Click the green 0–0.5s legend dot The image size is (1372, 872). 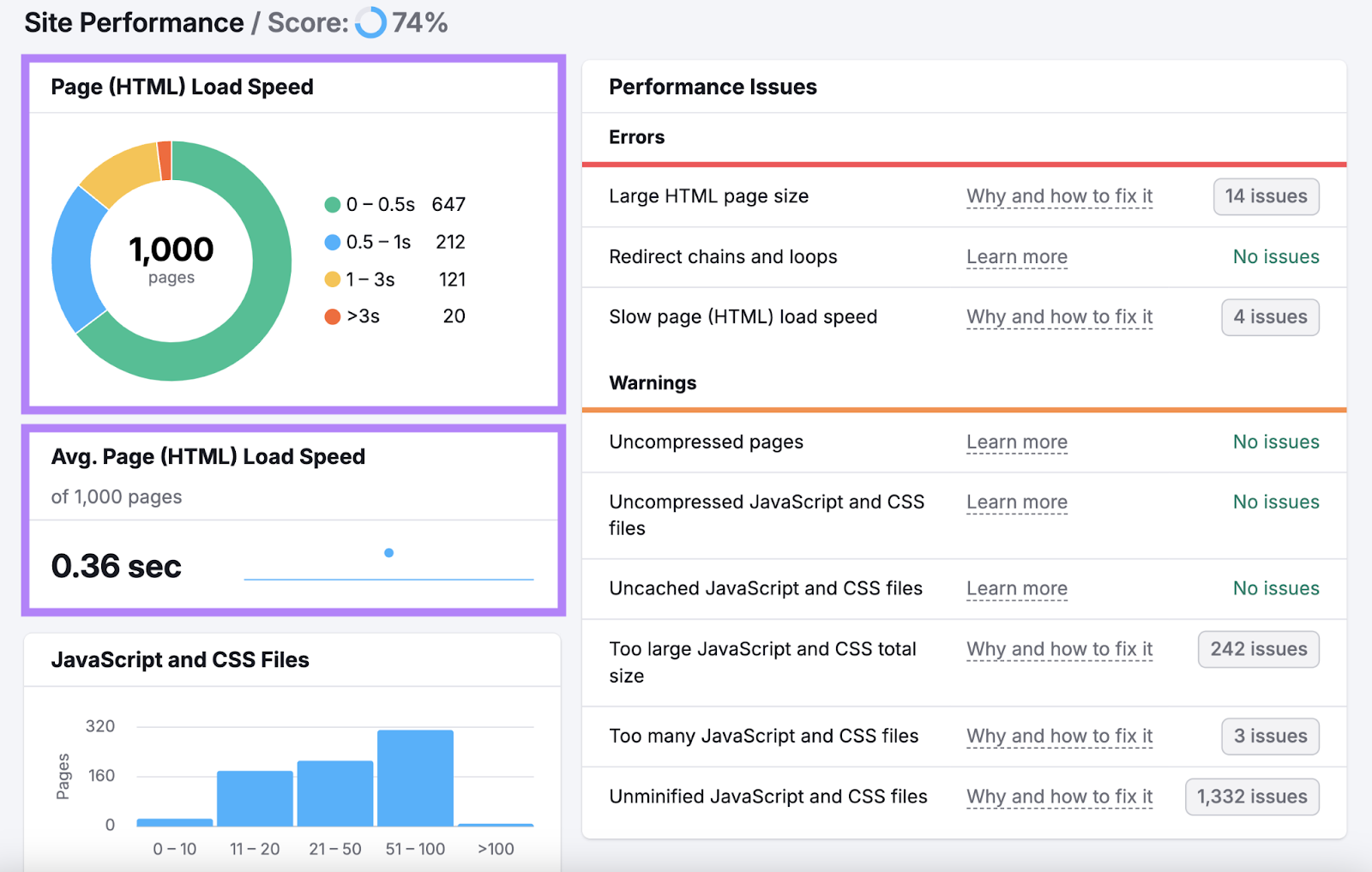(332, 204)
